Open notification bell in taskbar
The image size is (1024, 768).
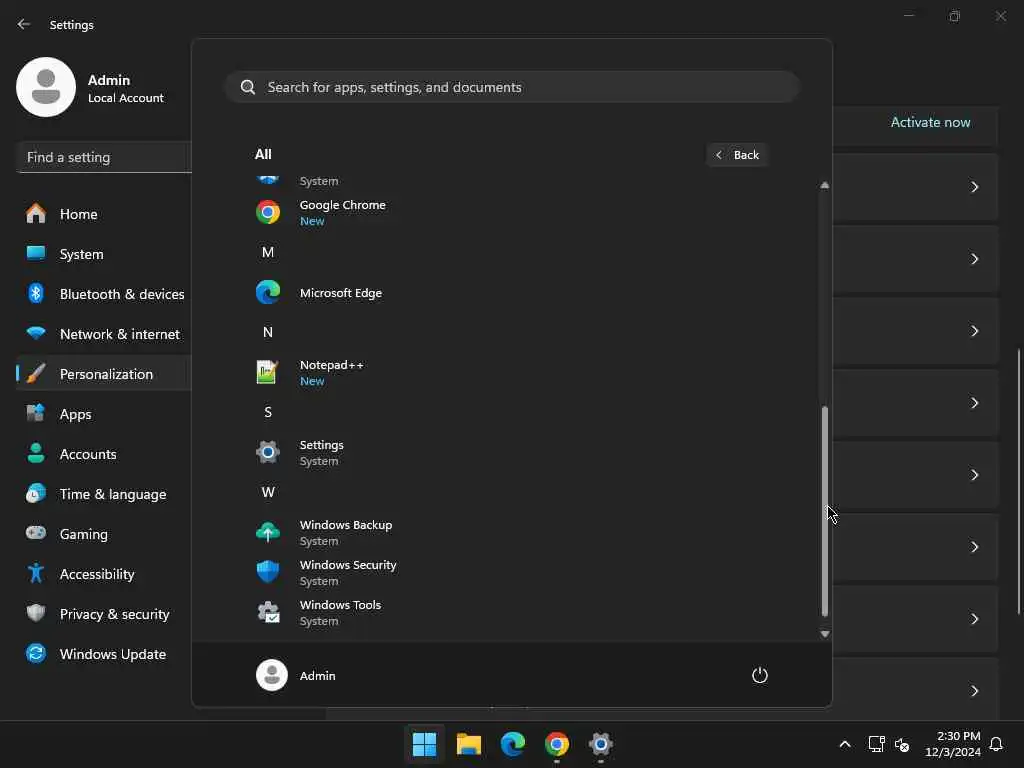(996, 744)
